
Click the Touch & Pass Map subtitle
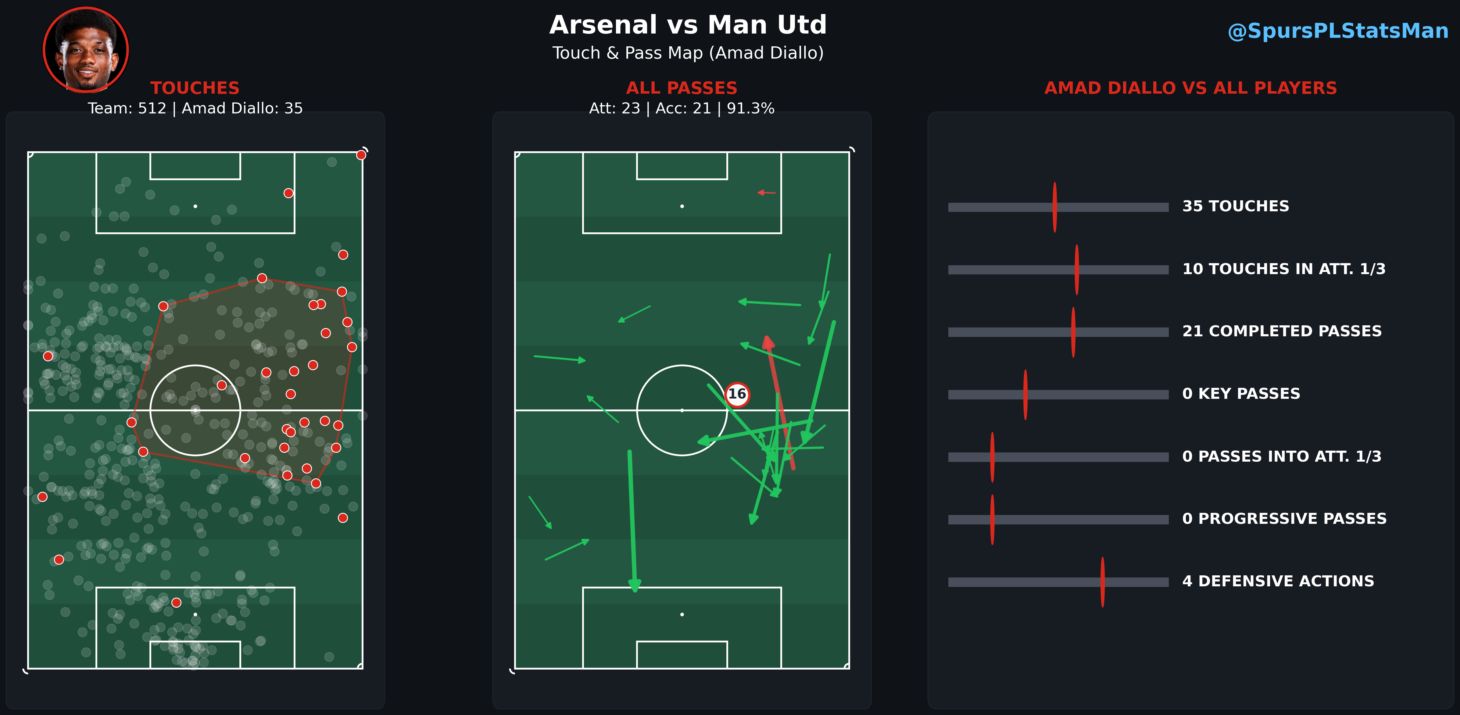(x=688, y=53)
